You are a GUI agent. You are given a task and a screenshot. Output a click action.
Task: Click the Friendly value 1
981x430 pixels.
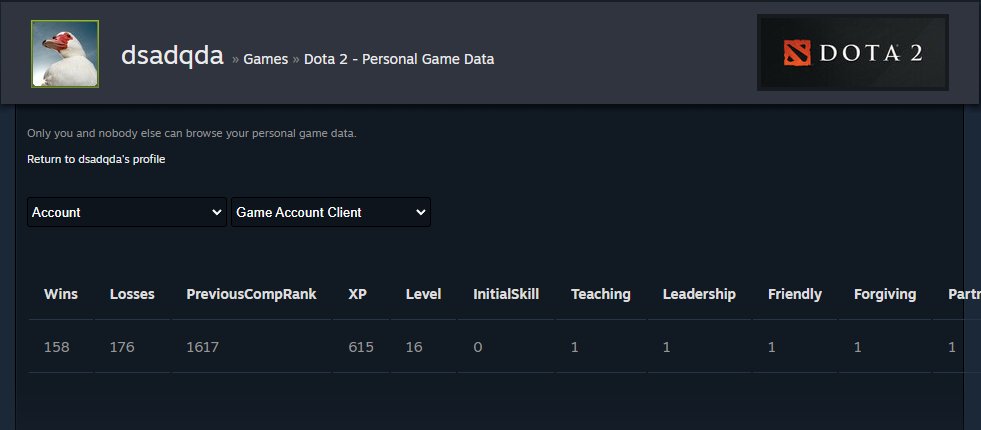pyautogui.click(x=772, y=347)
